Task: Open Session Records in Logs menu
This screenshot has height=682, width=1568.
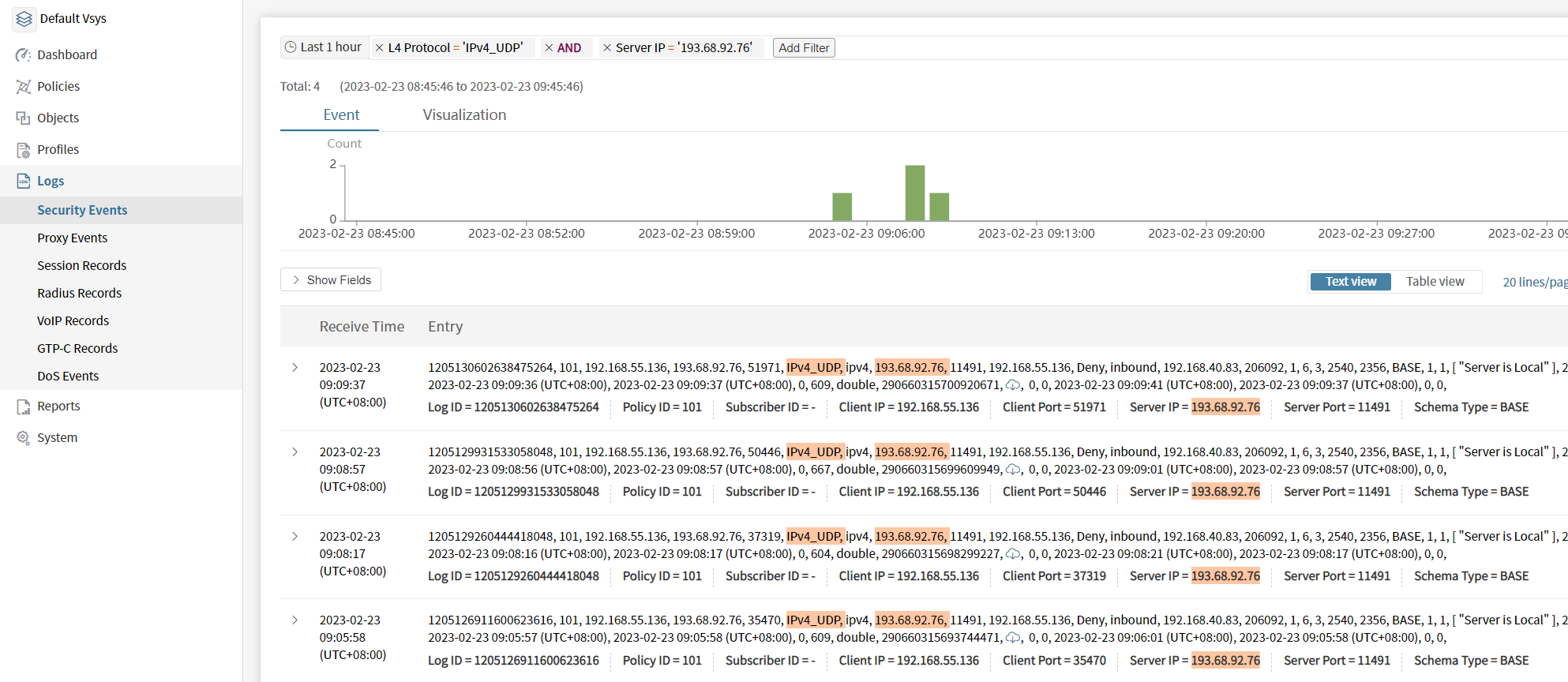Action: (81, 265)
